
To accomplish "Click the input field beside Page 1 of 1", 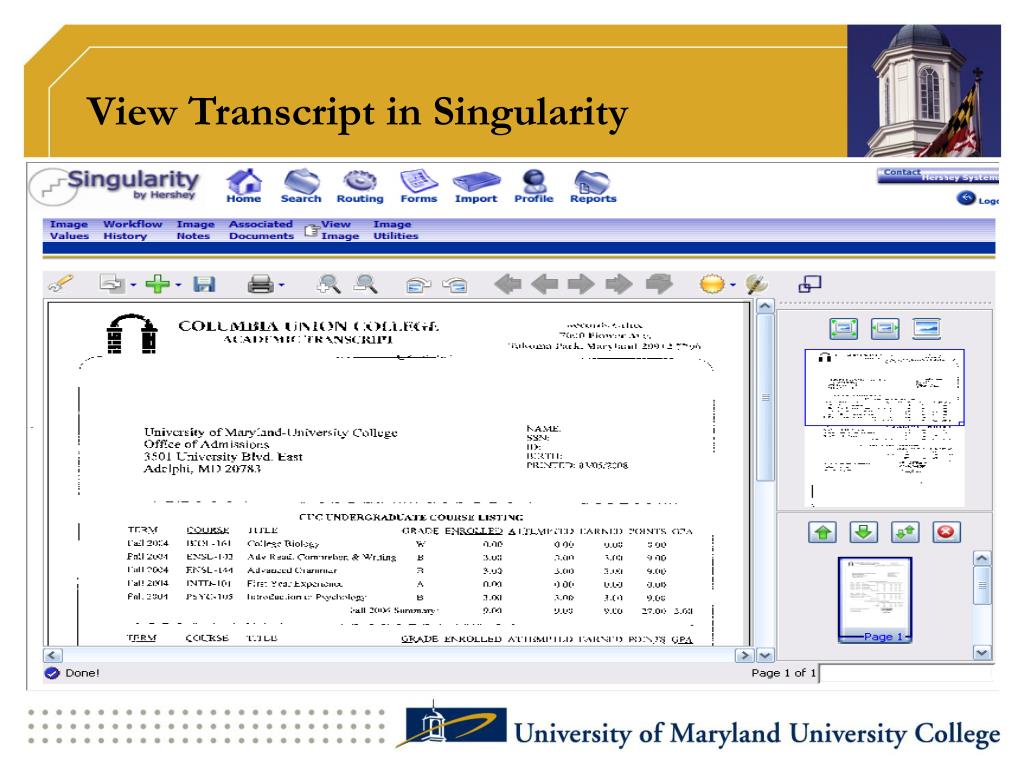I will [906, 673].
